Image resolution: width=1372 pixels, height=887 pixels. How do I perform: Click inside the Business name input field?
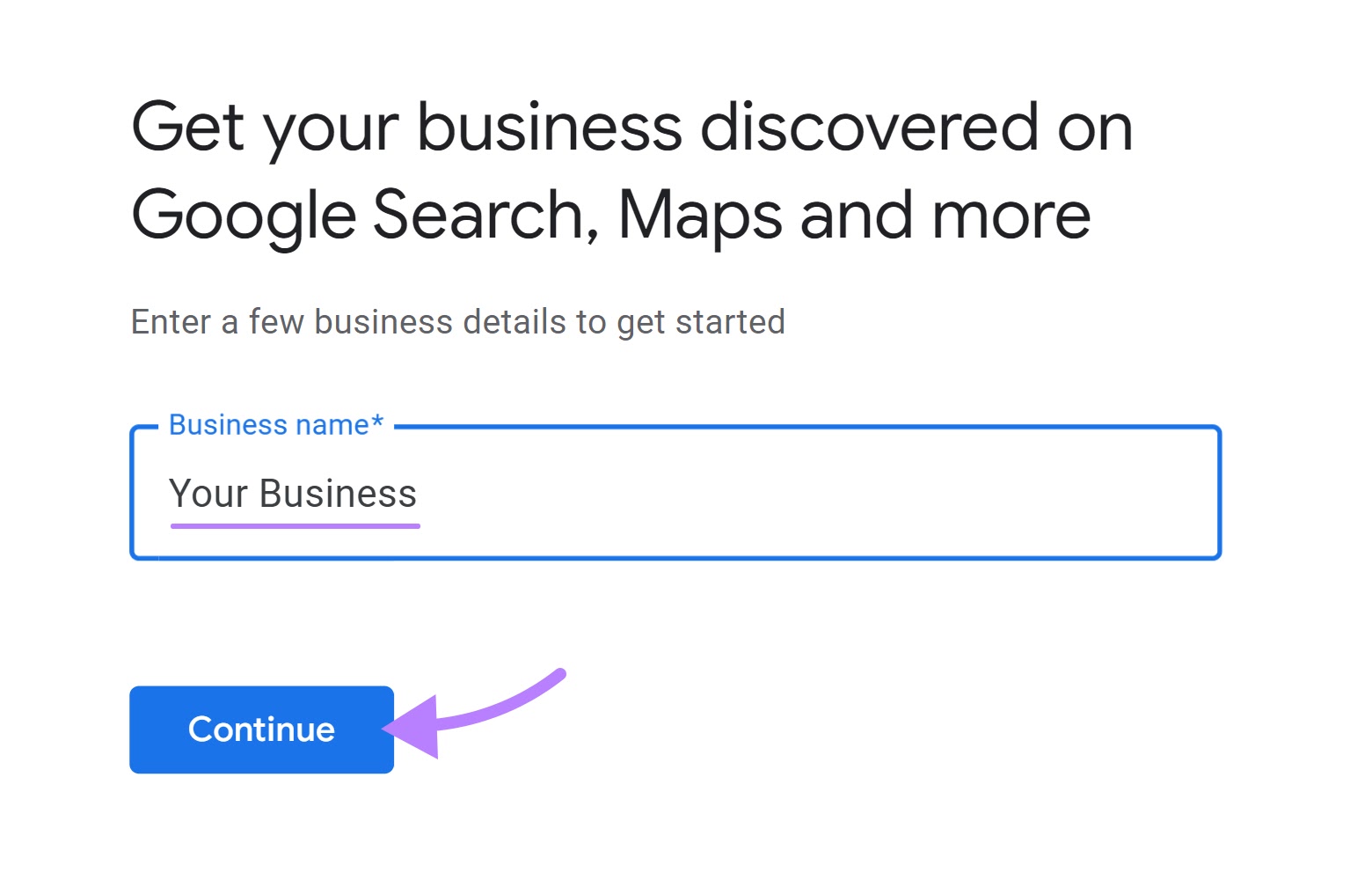coord(616,493)
